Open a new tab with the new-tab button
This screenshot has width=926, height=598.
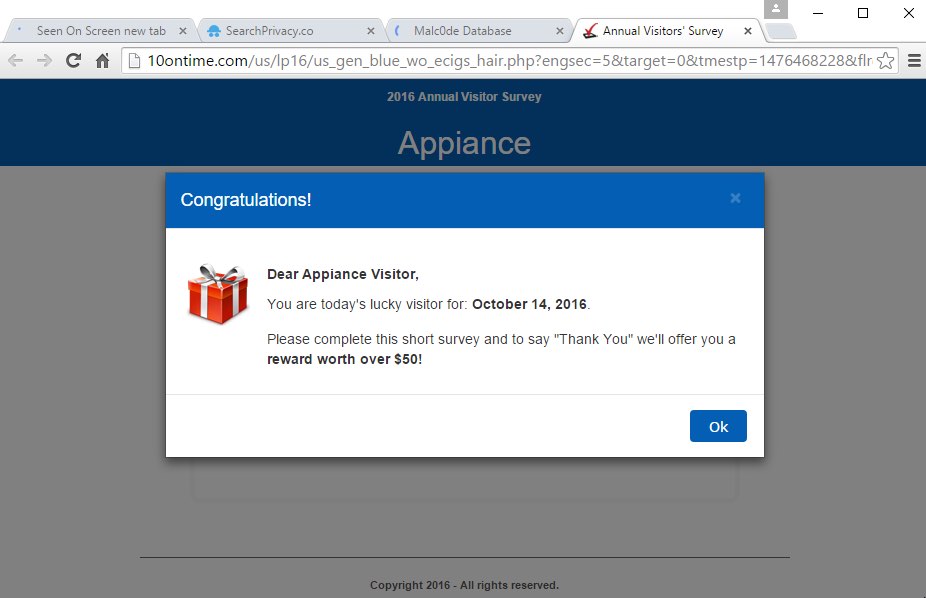[x=782, y=31]
